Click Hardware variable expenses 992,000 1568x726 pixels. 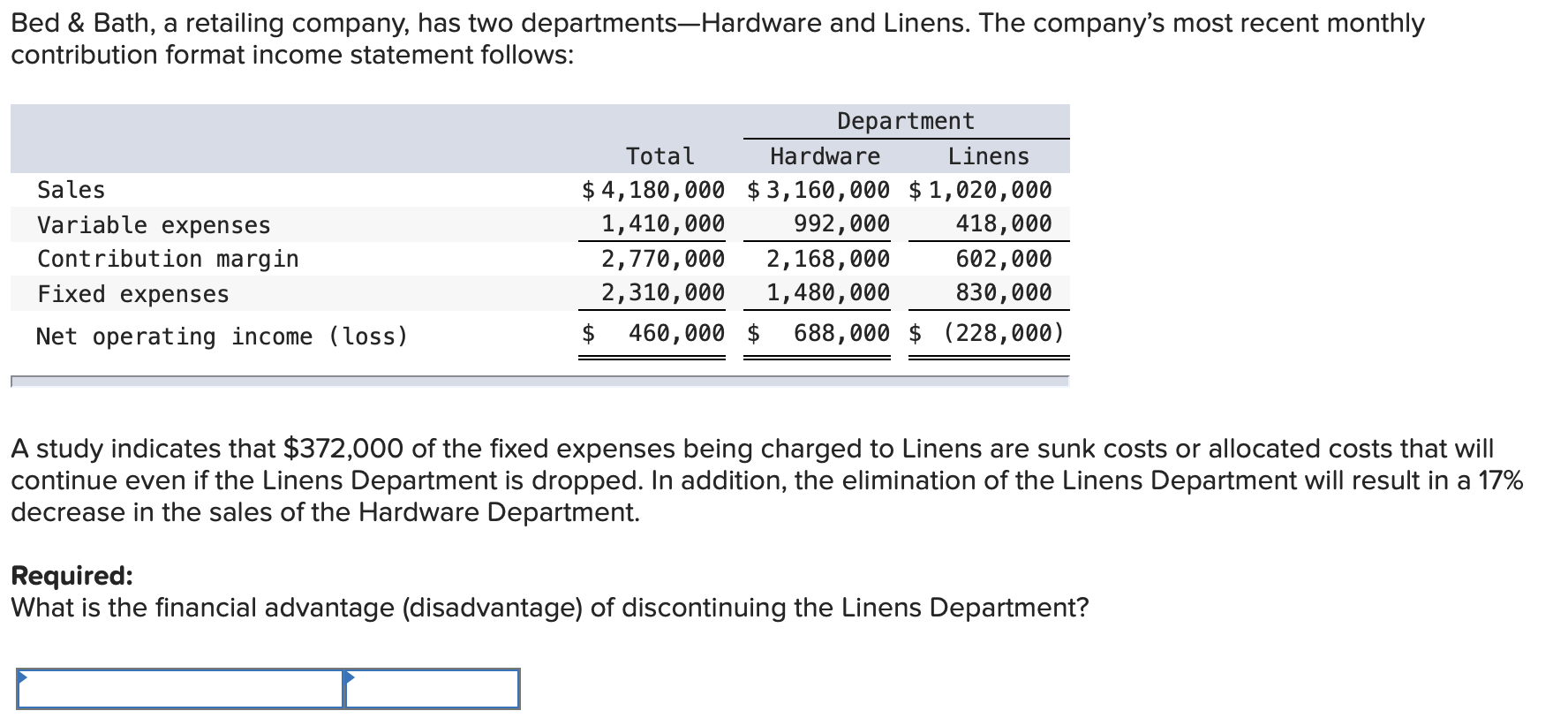click(x=841, y=223)
